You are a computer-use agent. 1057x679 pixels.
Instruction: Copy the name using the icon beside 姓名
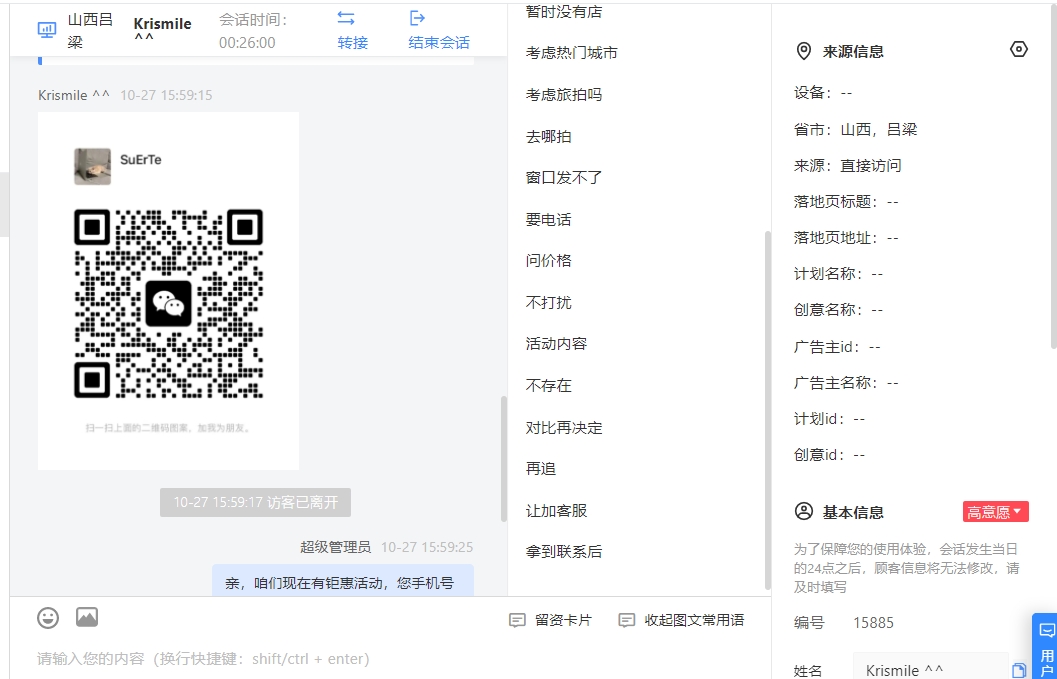point(1019,670)
